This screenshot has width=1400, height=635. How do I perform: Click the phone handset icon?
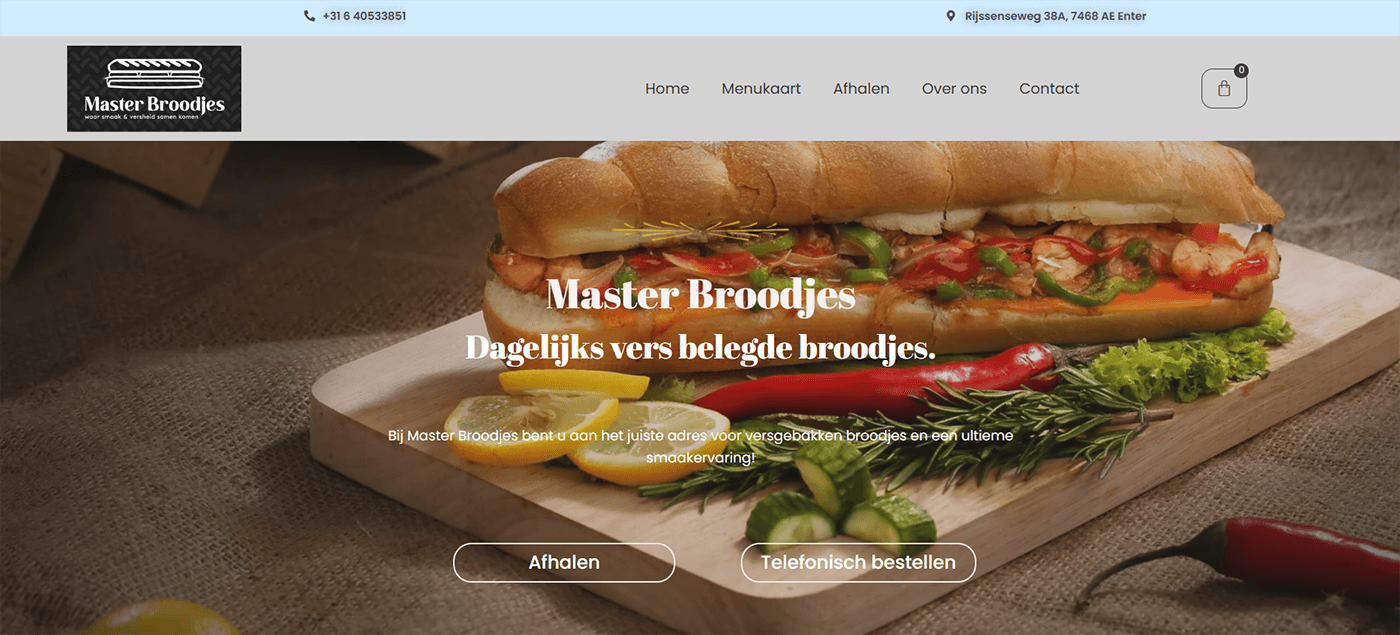coord(309,16)
